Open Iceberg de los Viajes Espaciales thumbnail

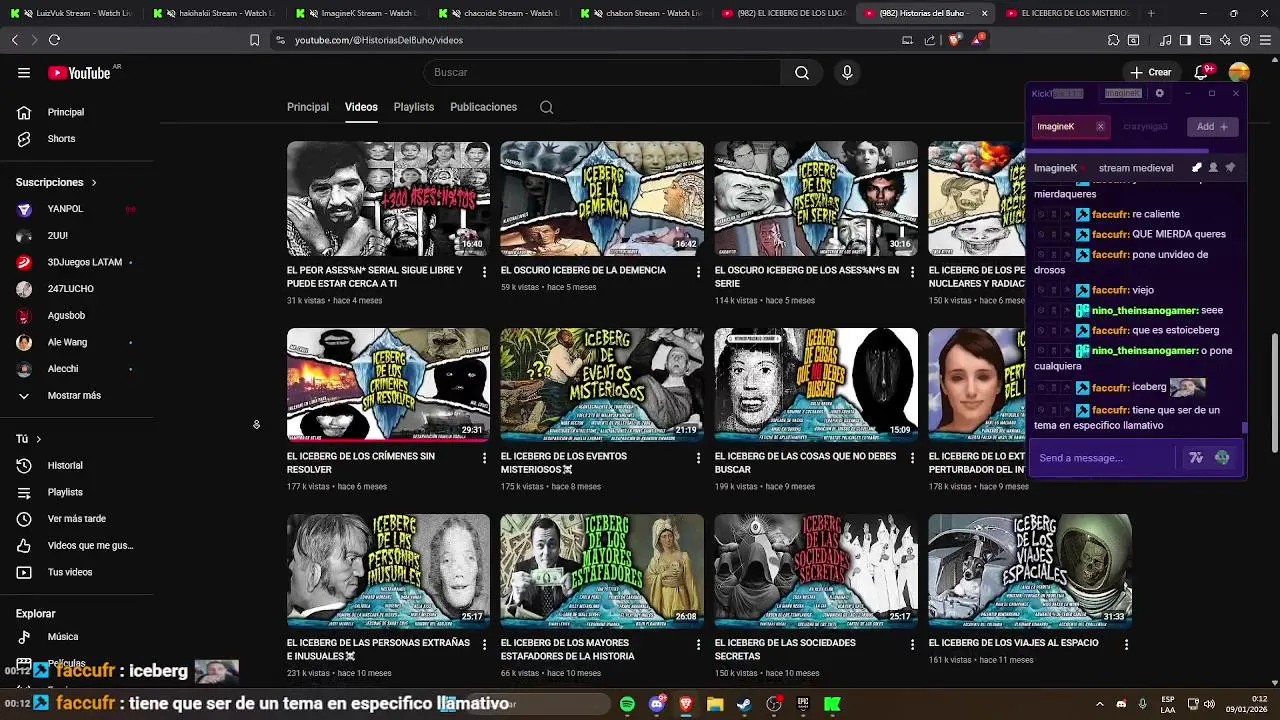(1029, 571)
